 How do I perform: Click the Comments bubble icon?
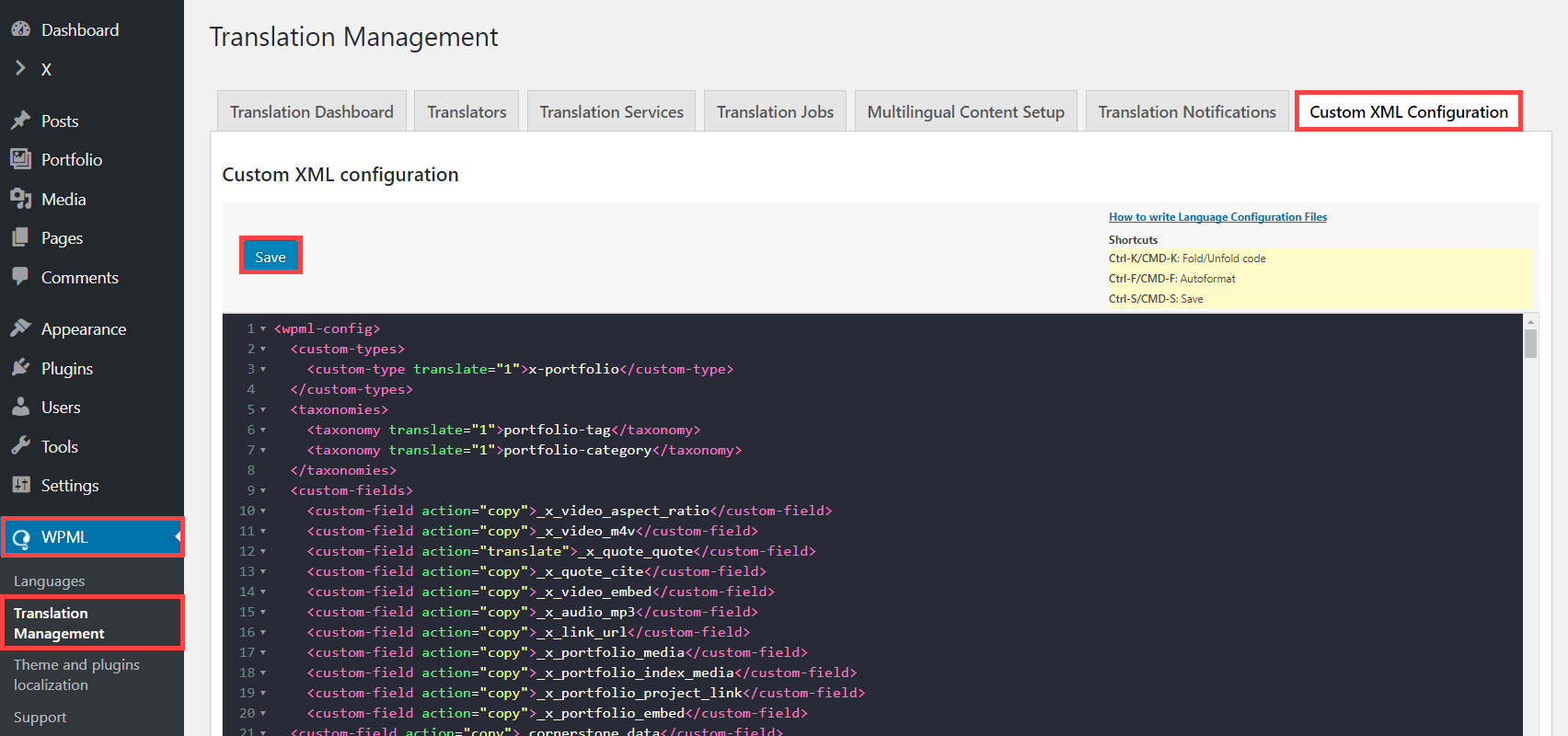pyautogui.click(x=20, y=276)
